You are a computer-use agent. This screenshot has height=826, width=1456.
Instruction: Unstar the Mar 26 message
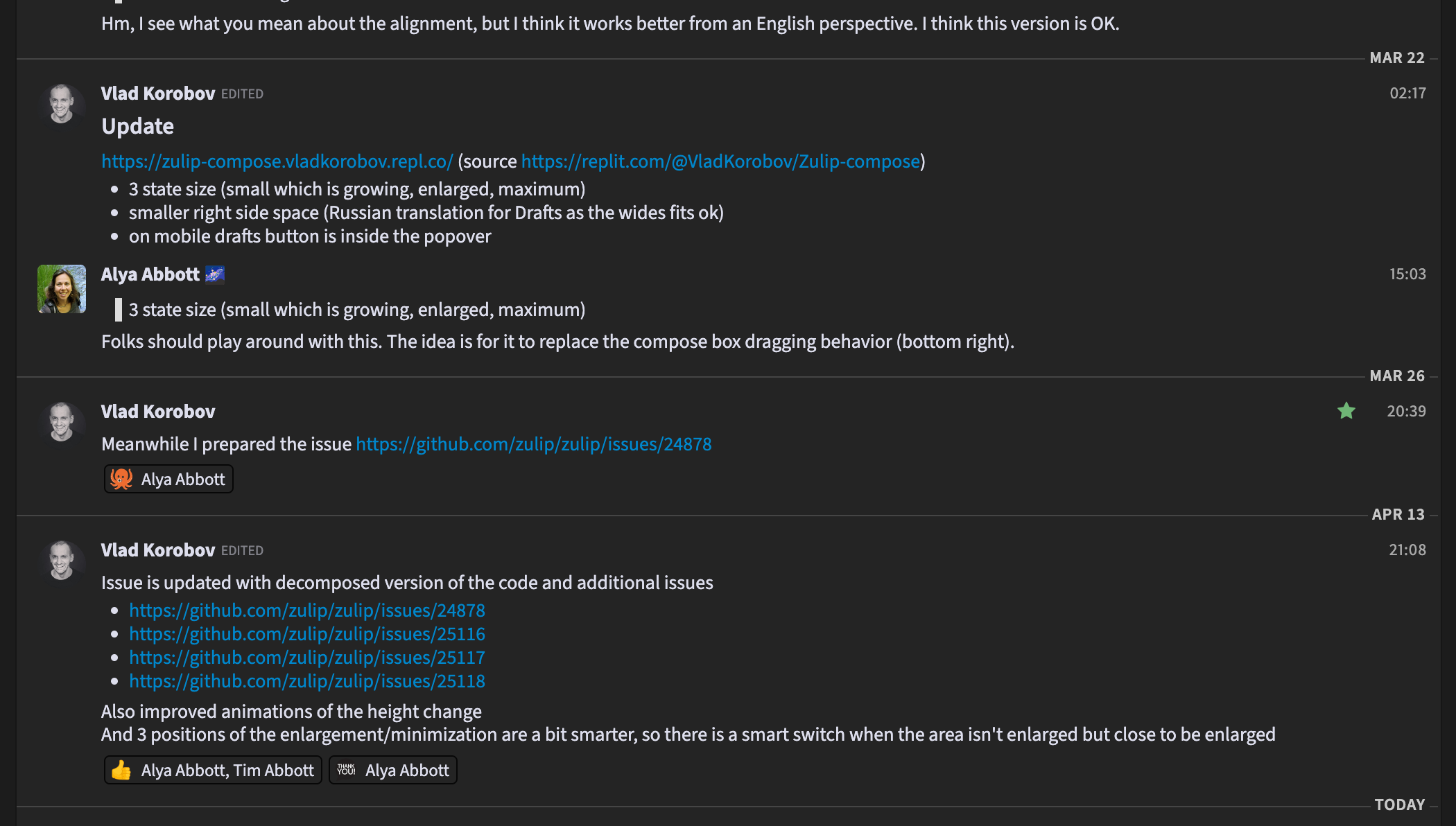pyautogui.click(x=1346, y=411)
